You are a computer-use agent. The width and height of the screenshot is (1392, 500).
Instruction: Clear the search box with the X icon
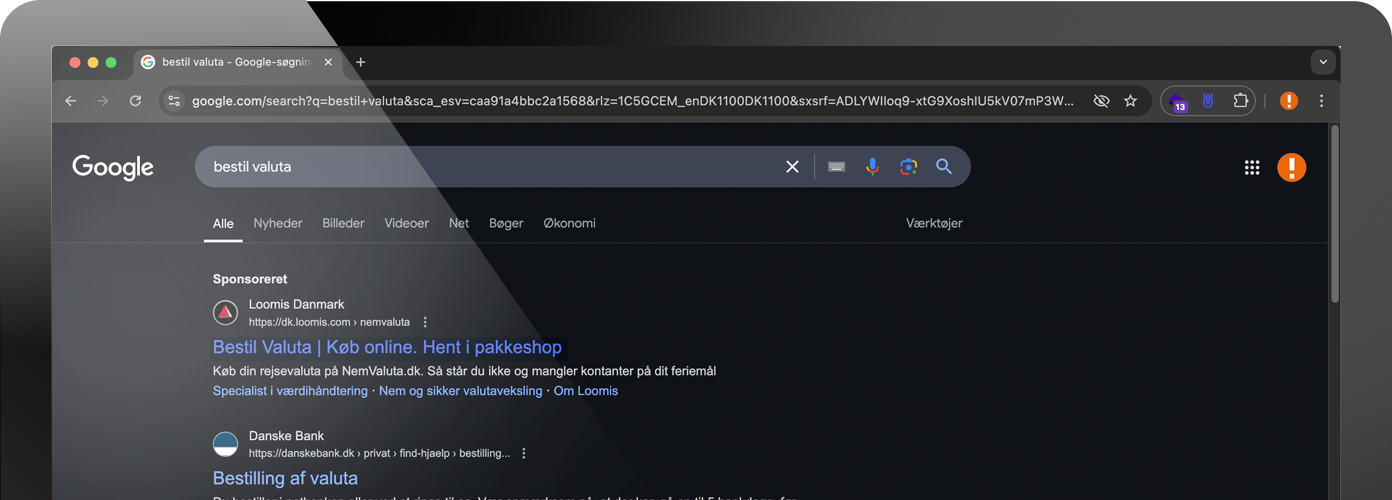coord(792,167)
